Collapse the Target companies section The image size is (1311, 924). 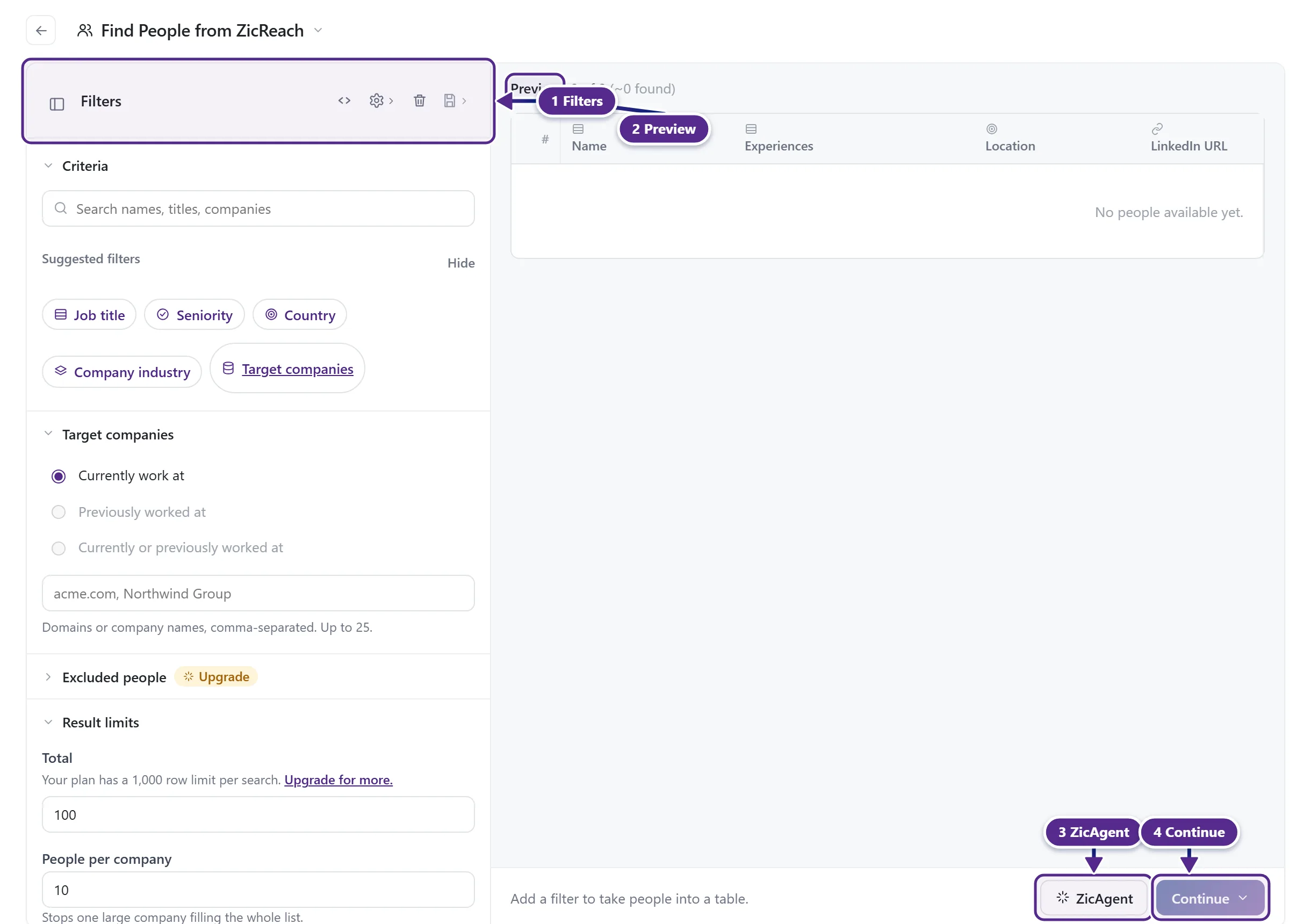point(48,434)
